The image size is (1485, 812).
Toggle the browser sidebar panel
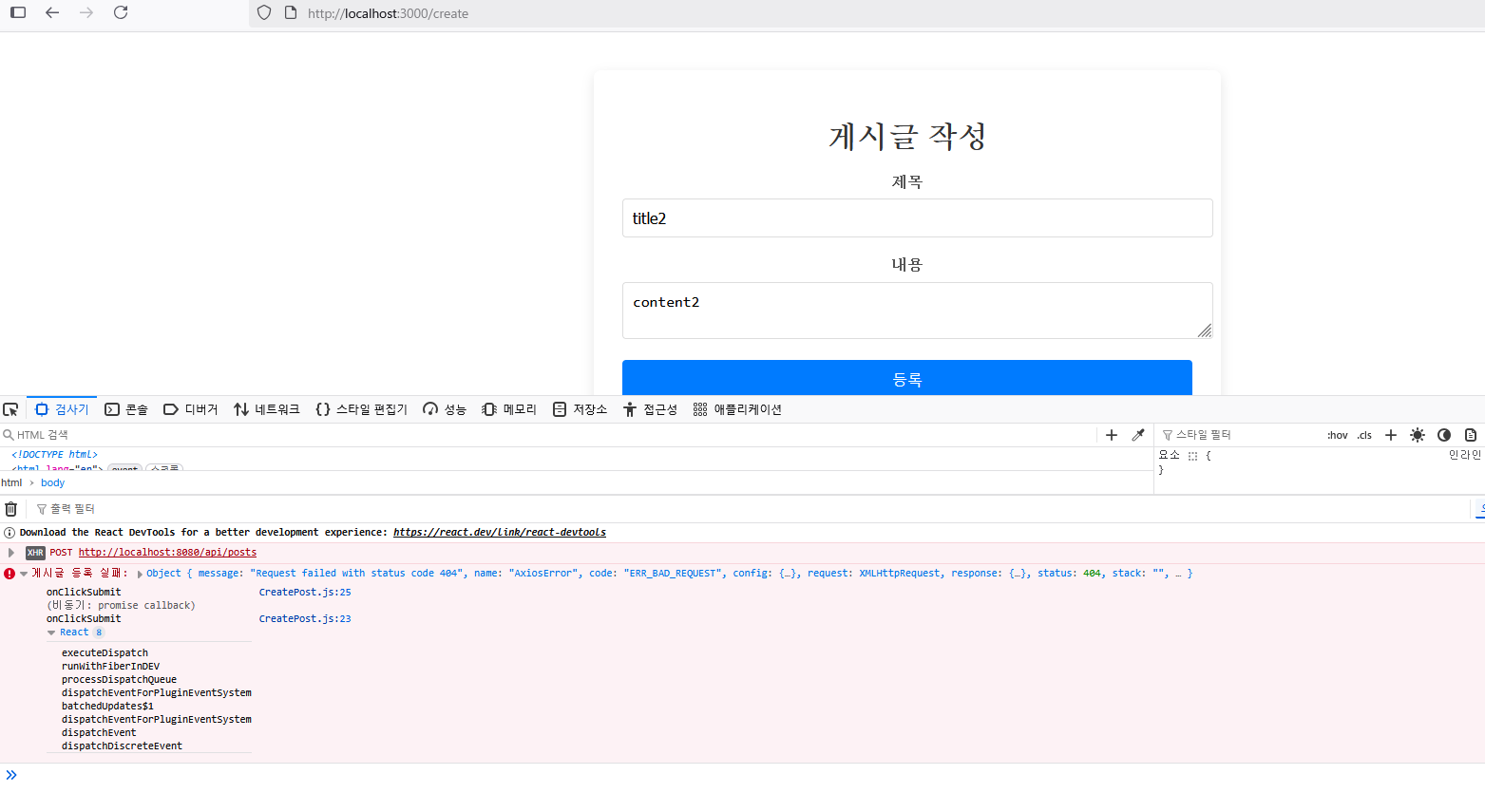coord(18,12)
